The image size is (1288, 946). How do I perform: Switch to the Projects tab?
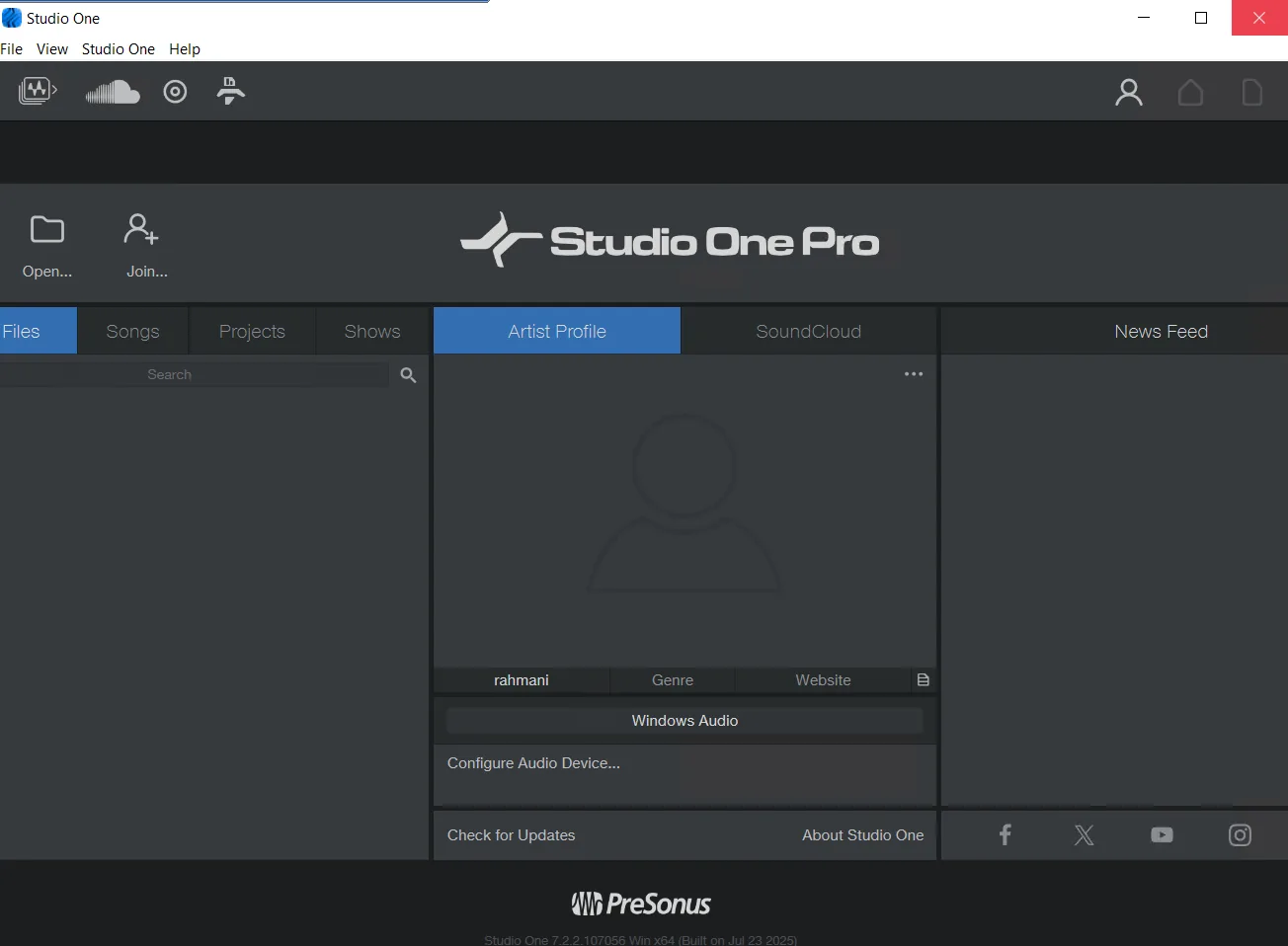(252, 331)
